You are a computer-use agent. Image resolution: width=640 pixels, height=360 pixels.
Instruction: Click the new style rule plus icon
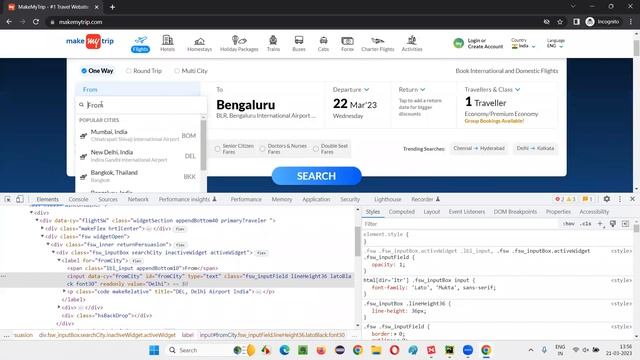[600, 224]
